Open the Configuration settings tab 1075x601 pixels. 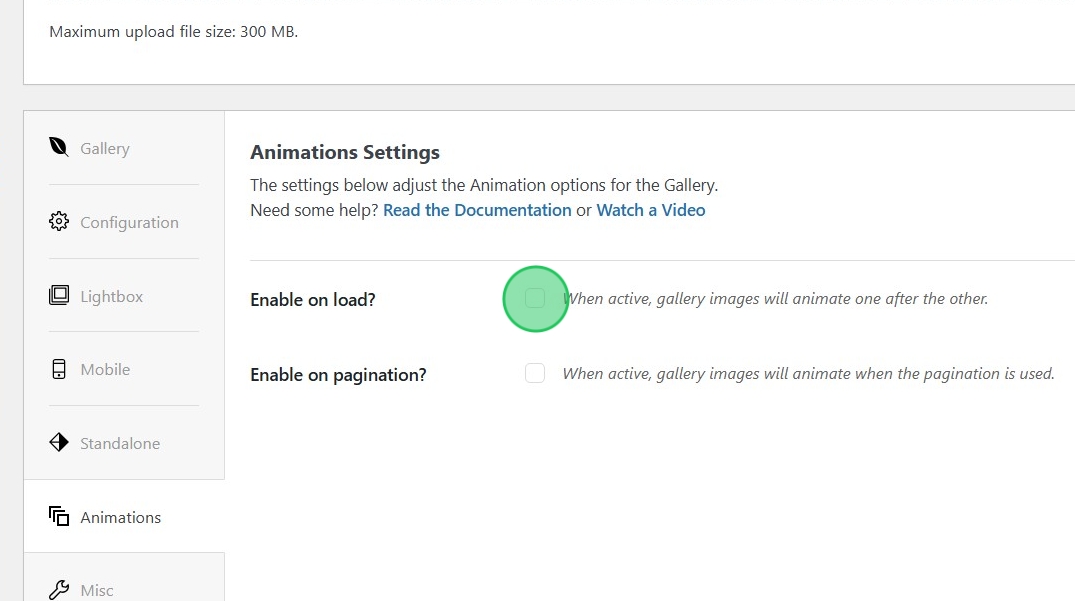pyautogui.click(x=129, y=222)
